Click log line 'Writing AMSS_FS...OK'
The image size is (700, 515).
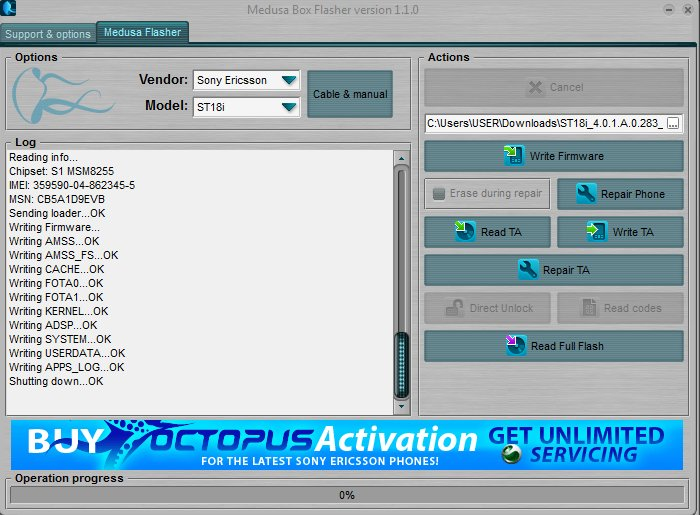pos(63,255)
